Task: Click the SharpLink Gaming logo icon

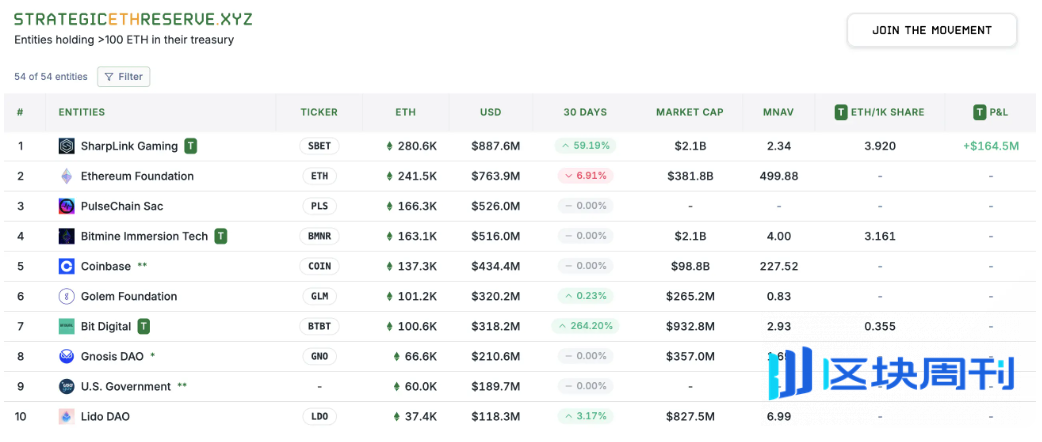Action: tap(67, 146)
